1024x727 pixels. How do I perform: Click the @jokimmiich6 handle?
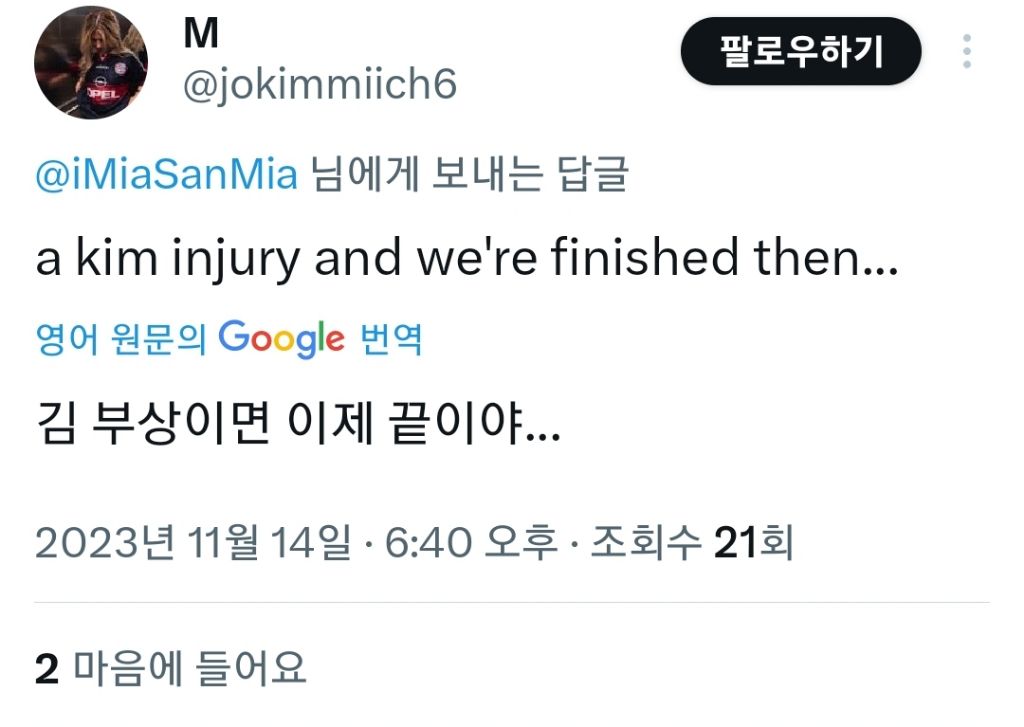pos(320,85)
